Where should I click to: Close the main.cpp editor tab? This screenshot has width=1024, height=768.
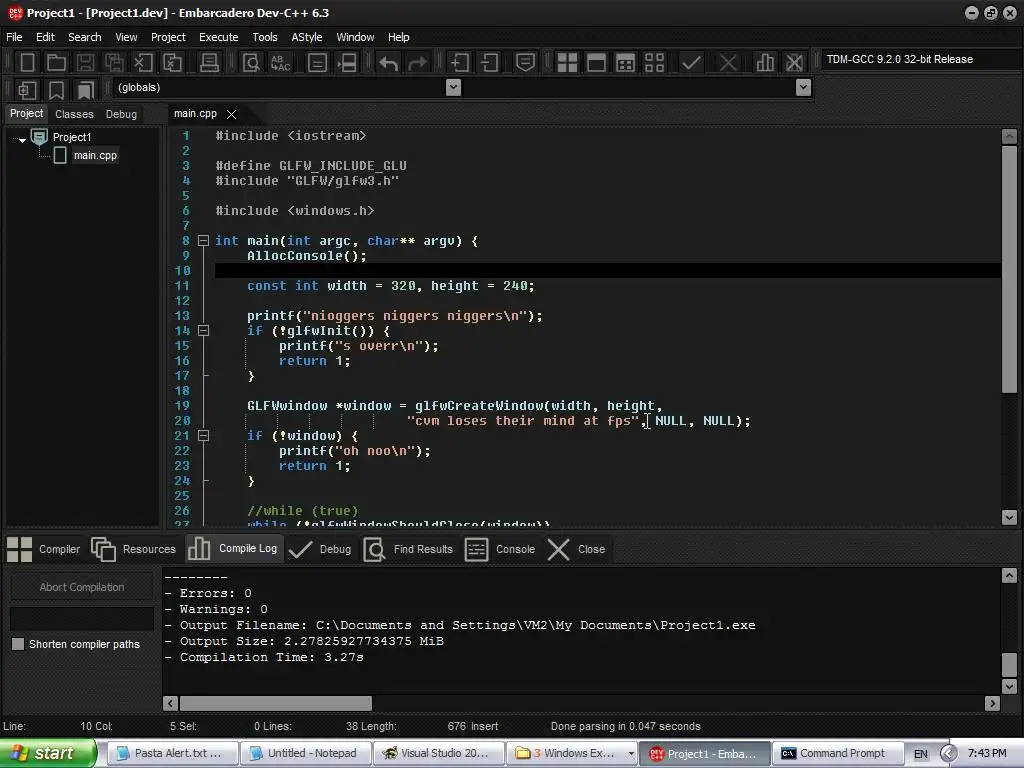[231, 114]
